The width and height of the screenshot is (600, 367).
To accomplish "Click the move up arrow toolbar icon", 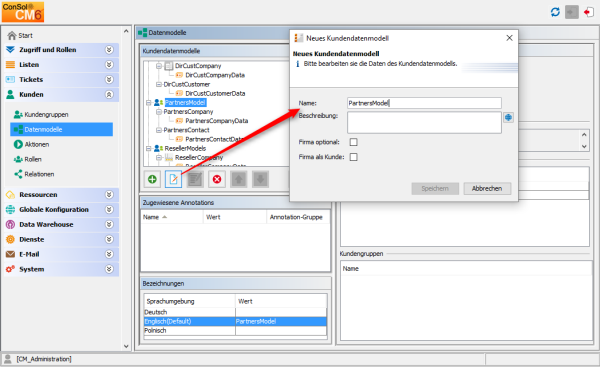I will tap(239, 179).
